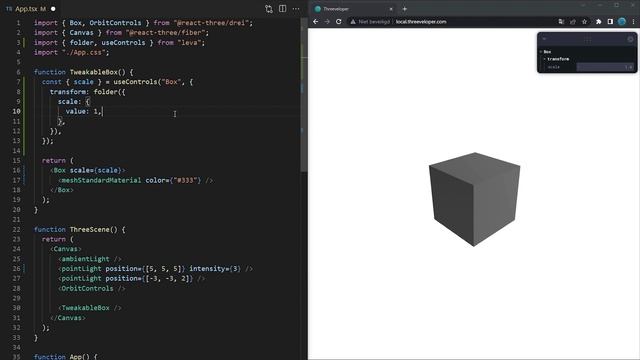Click the ambientLight tag on line 25
Image resolution: width=640 pixels, height=360 pixels.
coord(85,259)
